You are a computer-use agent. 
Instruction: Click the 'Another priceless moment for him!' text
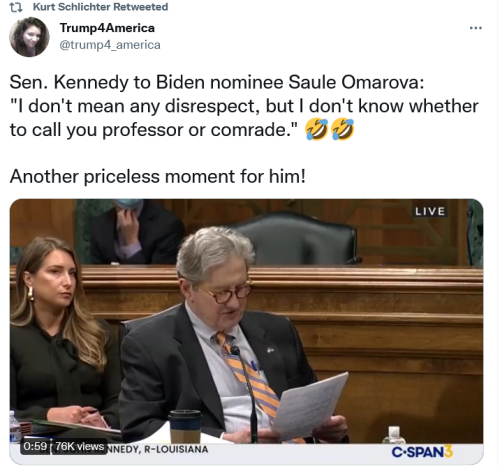click(x=157, y=176)
